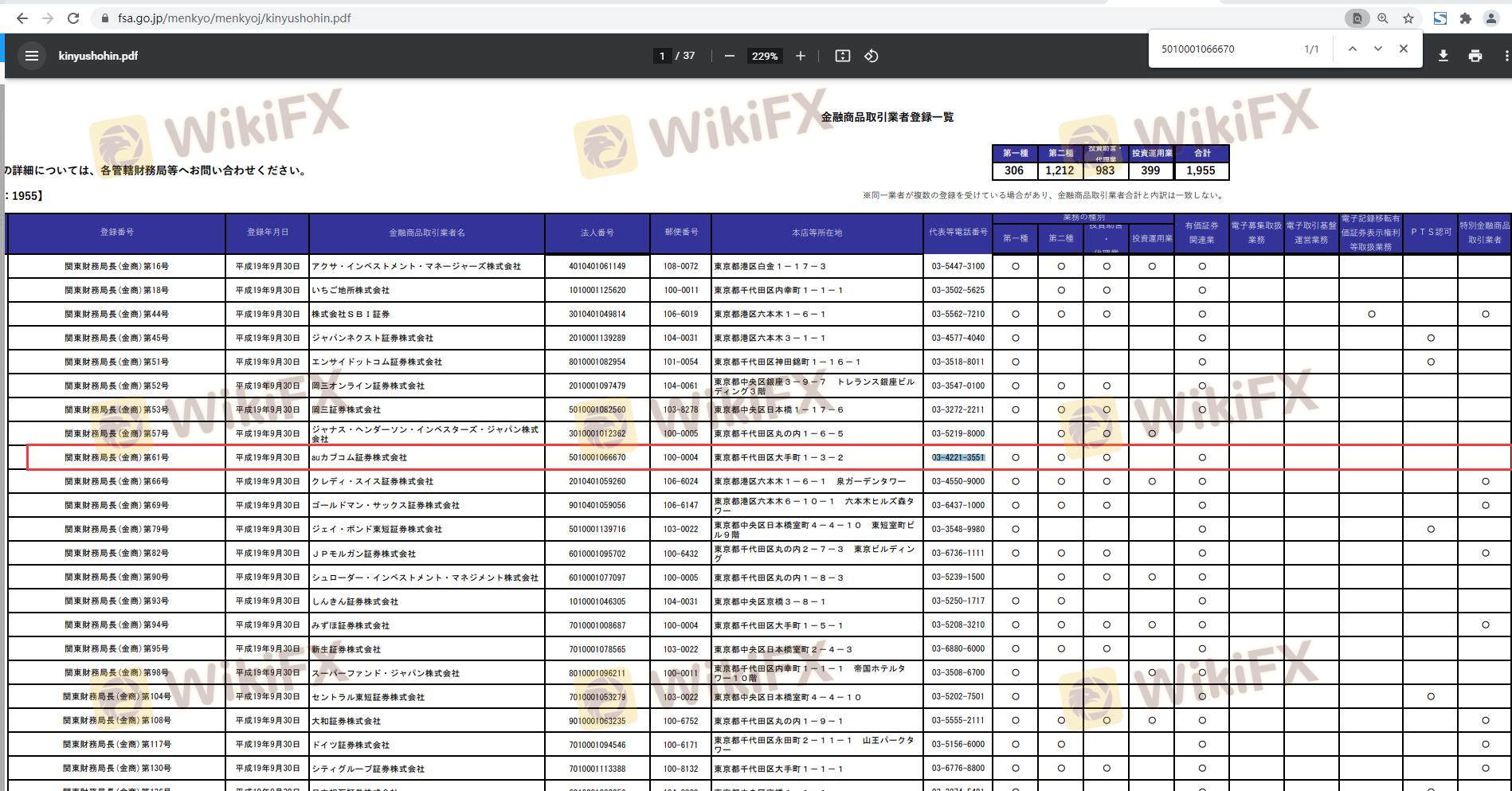Click the zoom in plus button
Screen dimensions: 1512x791
pos(800,56)
